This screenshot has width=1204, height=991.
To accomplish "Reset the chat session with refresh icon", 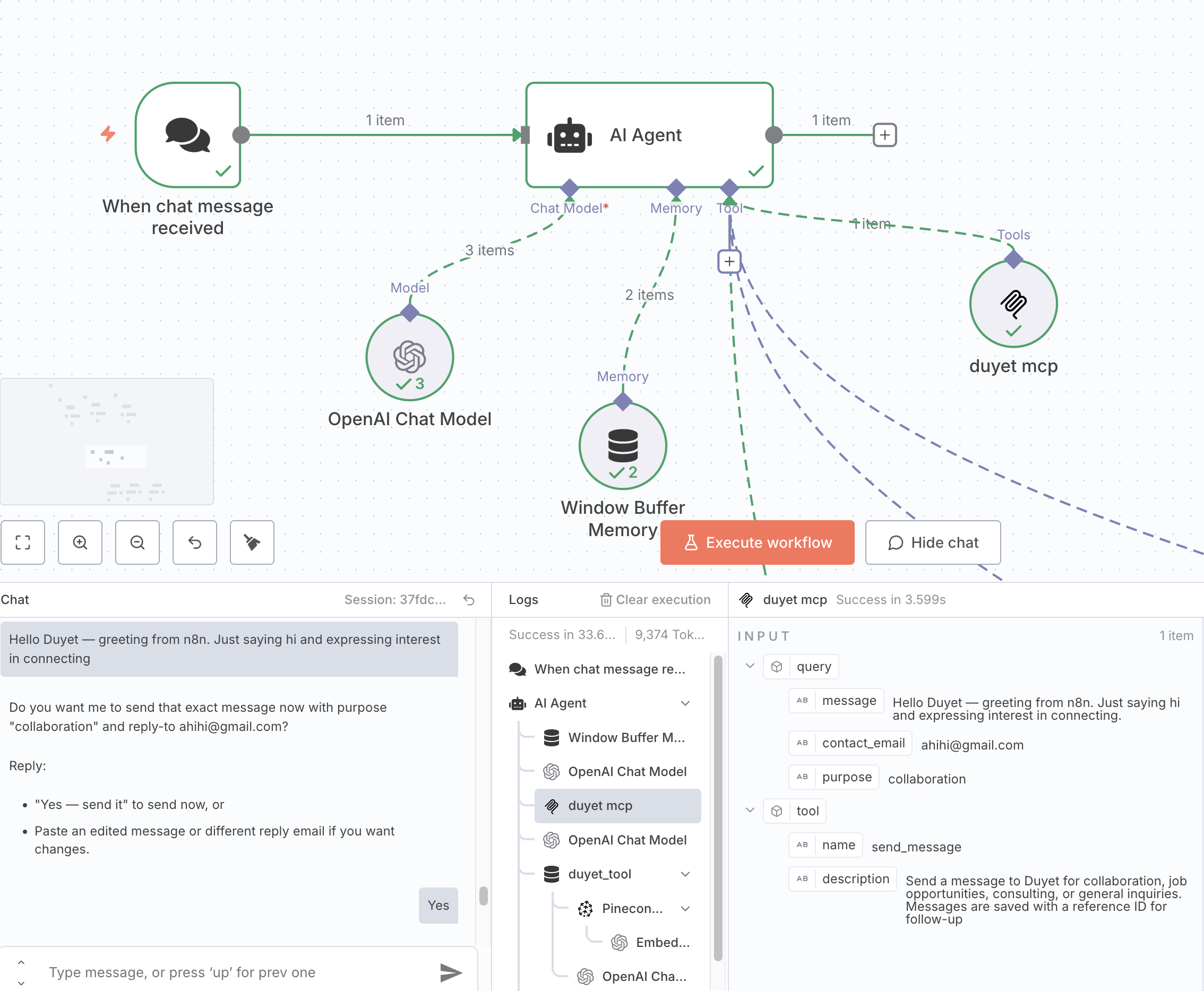I will 469,599.
